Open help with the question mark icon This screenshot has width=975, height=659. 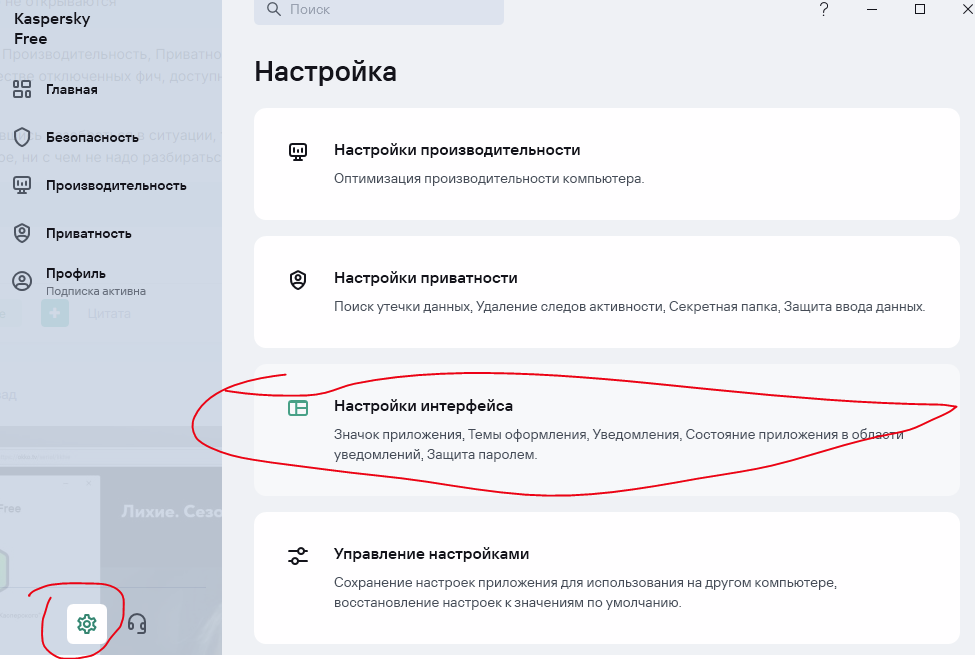tap(823, 9)
